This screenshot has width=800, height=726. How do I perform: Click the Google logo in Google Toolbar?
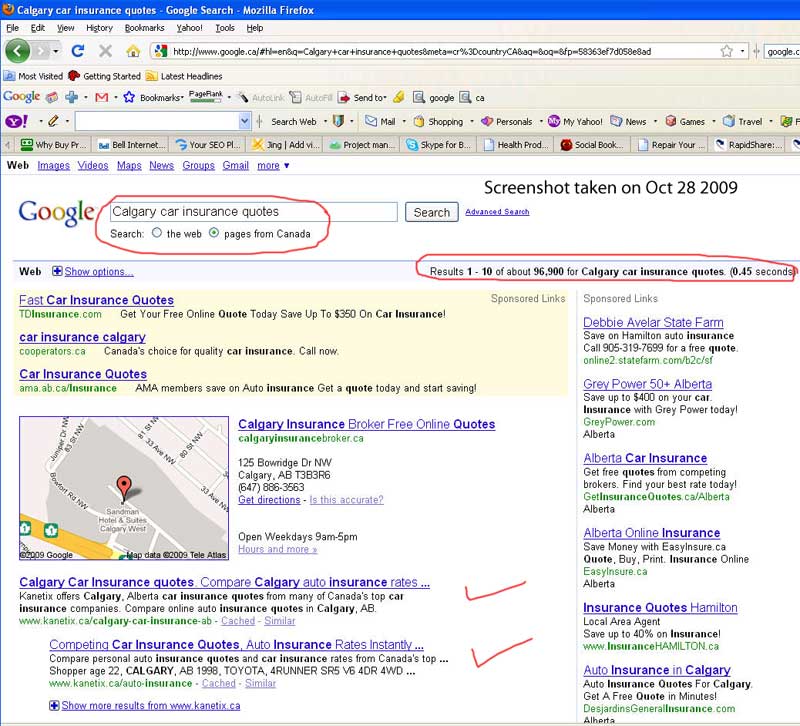tap(21, 96)
